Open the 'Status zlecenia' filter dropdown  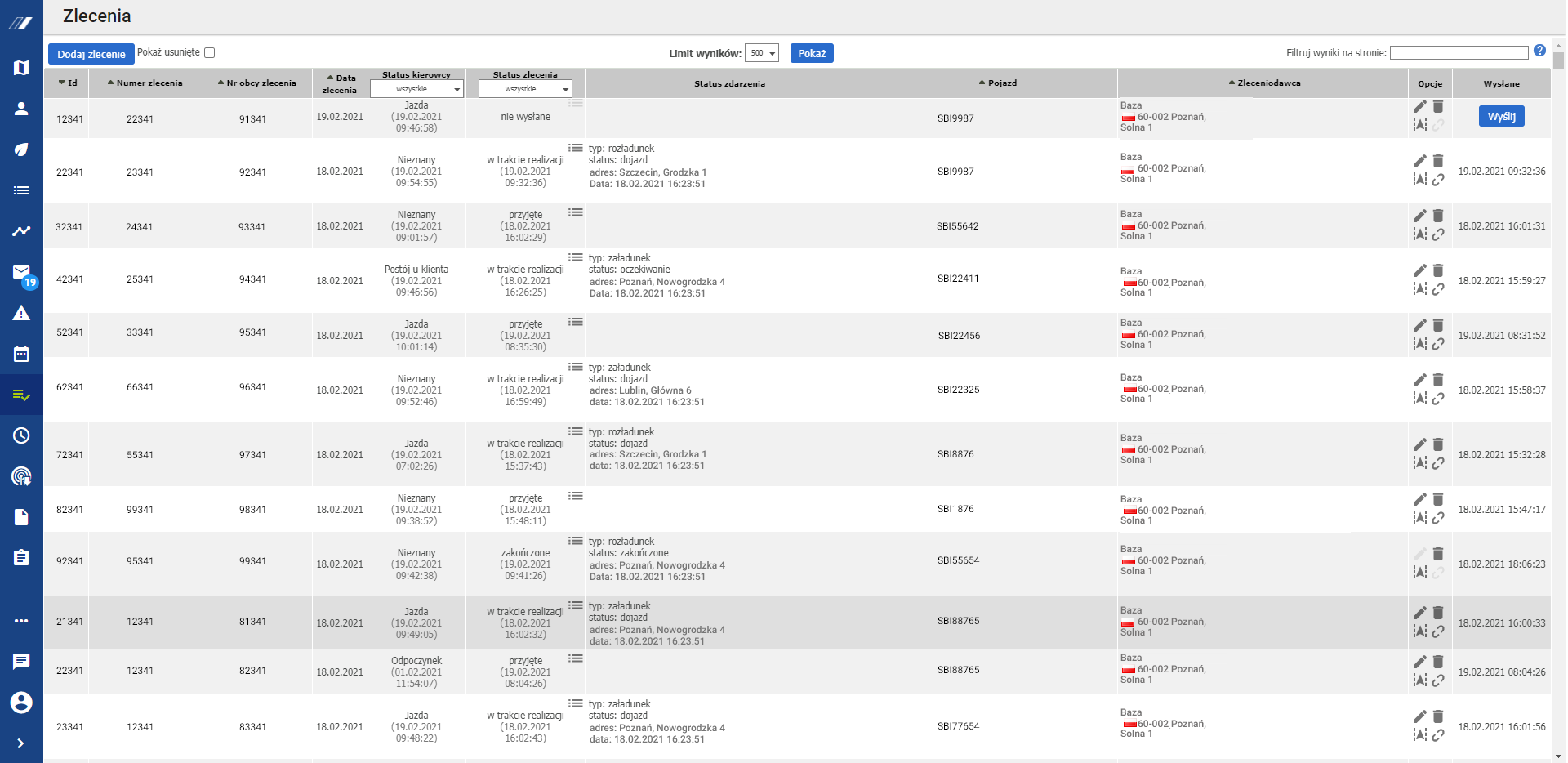point(525,89)
